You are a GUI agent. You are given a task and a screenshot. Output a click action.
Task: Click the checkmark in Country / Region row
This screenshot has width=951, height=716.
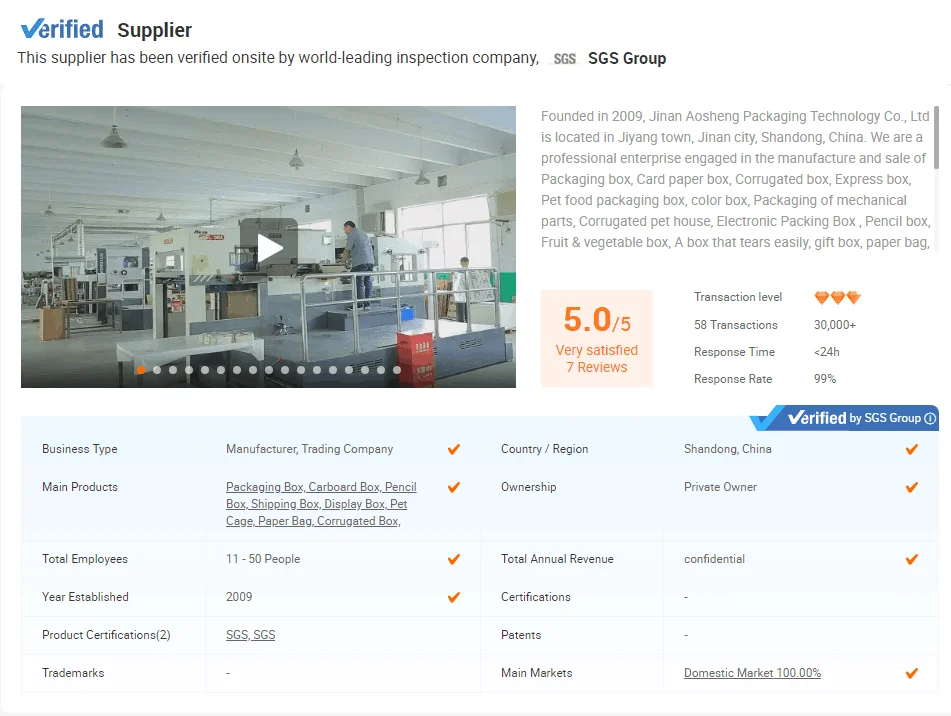pyautogui.click(x=912, y=449)
